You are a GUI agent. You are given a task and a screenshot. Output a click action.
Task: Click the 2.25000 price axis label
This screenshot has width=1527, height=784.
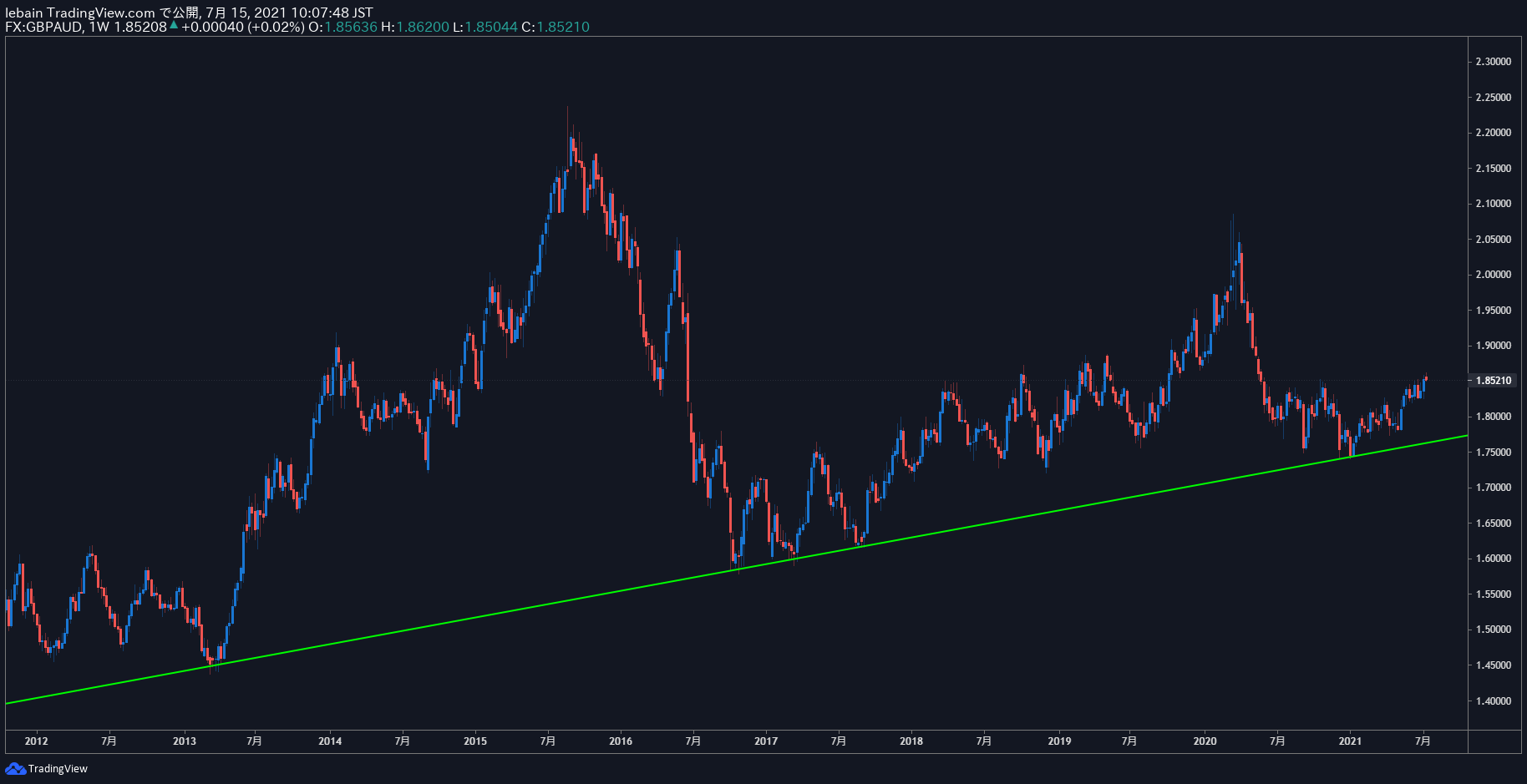pos(1494,98)
